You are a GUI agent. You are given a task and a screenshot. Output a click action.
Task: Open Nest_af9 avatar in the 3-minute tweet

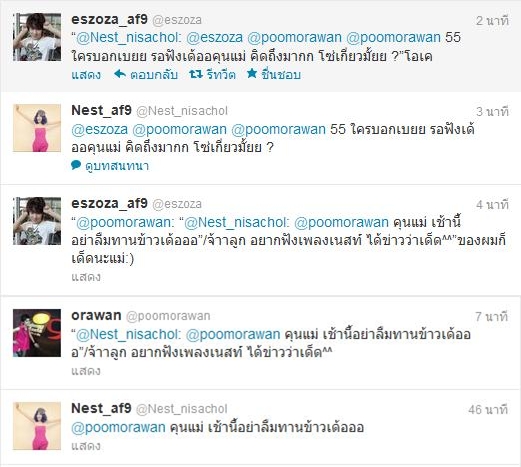click(37, 128)
